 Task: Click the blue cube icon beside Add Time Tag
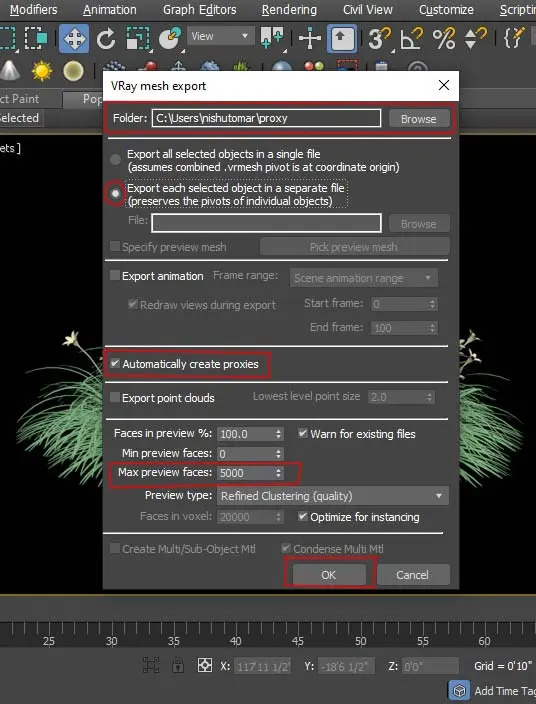(x=459, y=691)
